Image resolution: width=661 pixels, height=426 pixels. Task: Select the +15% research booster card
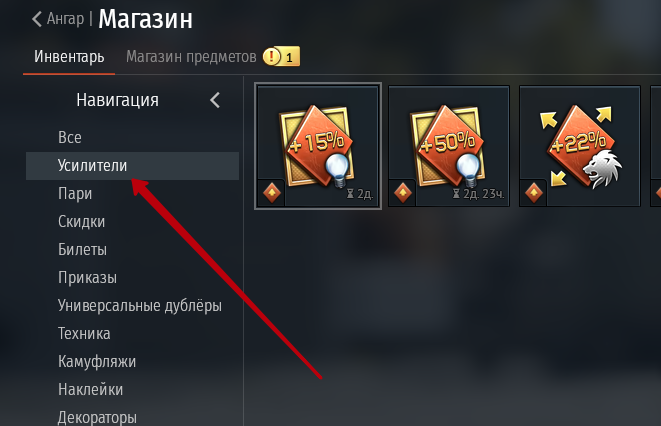pos(318,146)
